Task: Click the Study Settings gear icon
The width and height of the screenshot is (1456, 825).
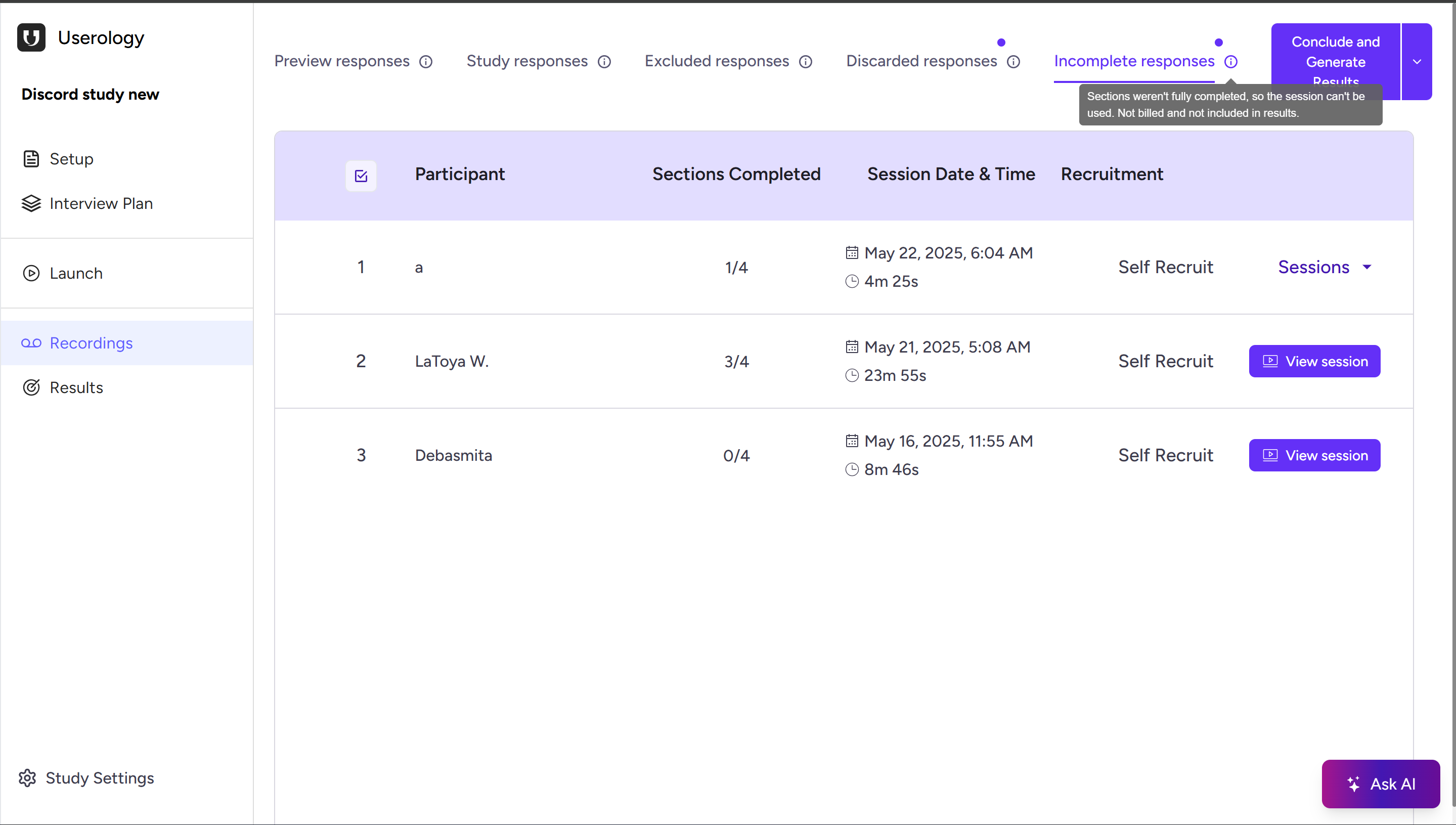Action: (x=27, y=778)
